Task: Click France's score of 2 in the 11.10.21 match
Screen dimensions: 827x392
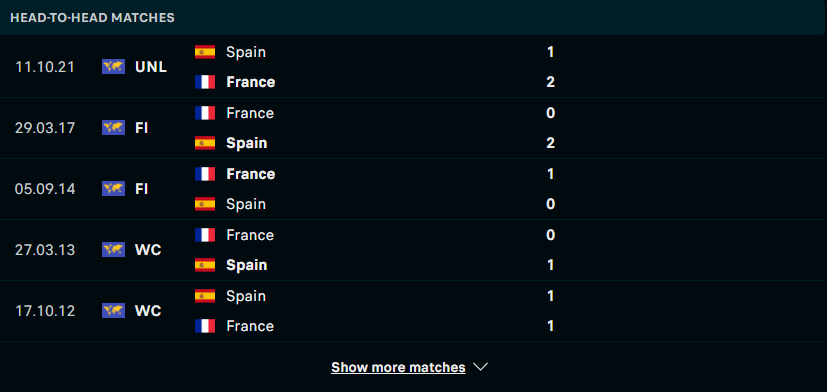Action: tap(551, 82)
